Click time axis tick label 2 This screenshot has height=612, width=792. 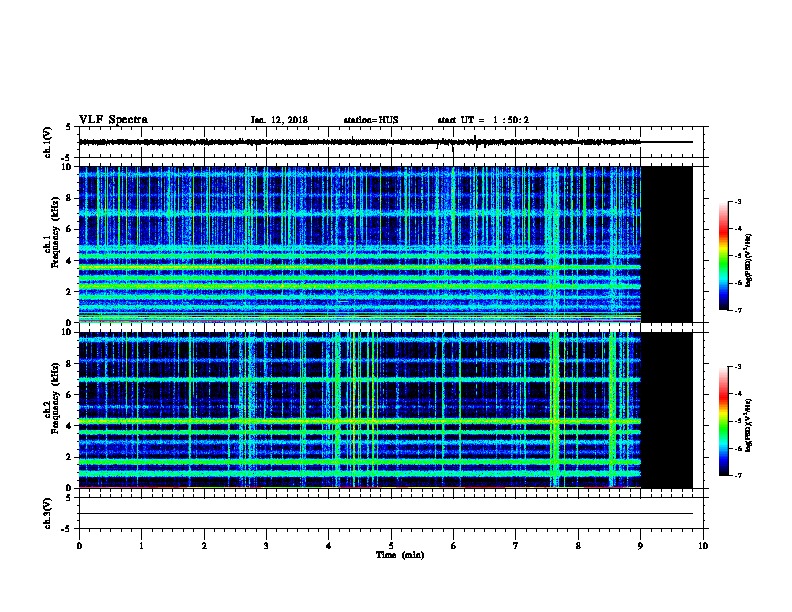204,545
